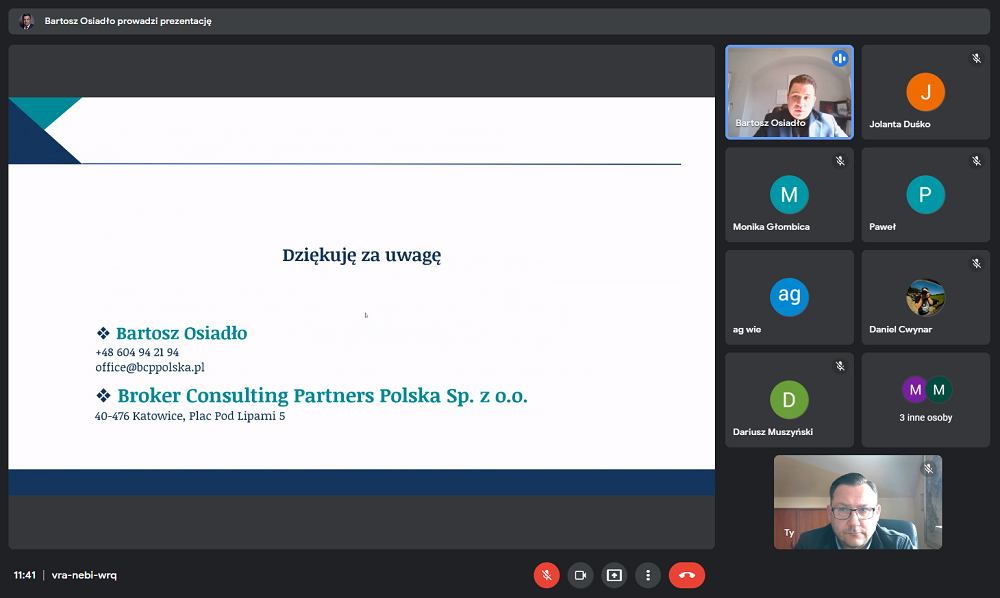The height and width of the screenshot is (598, 1000).
Task: Select Paweł's teal P avatar
Action: click(925, 195)
